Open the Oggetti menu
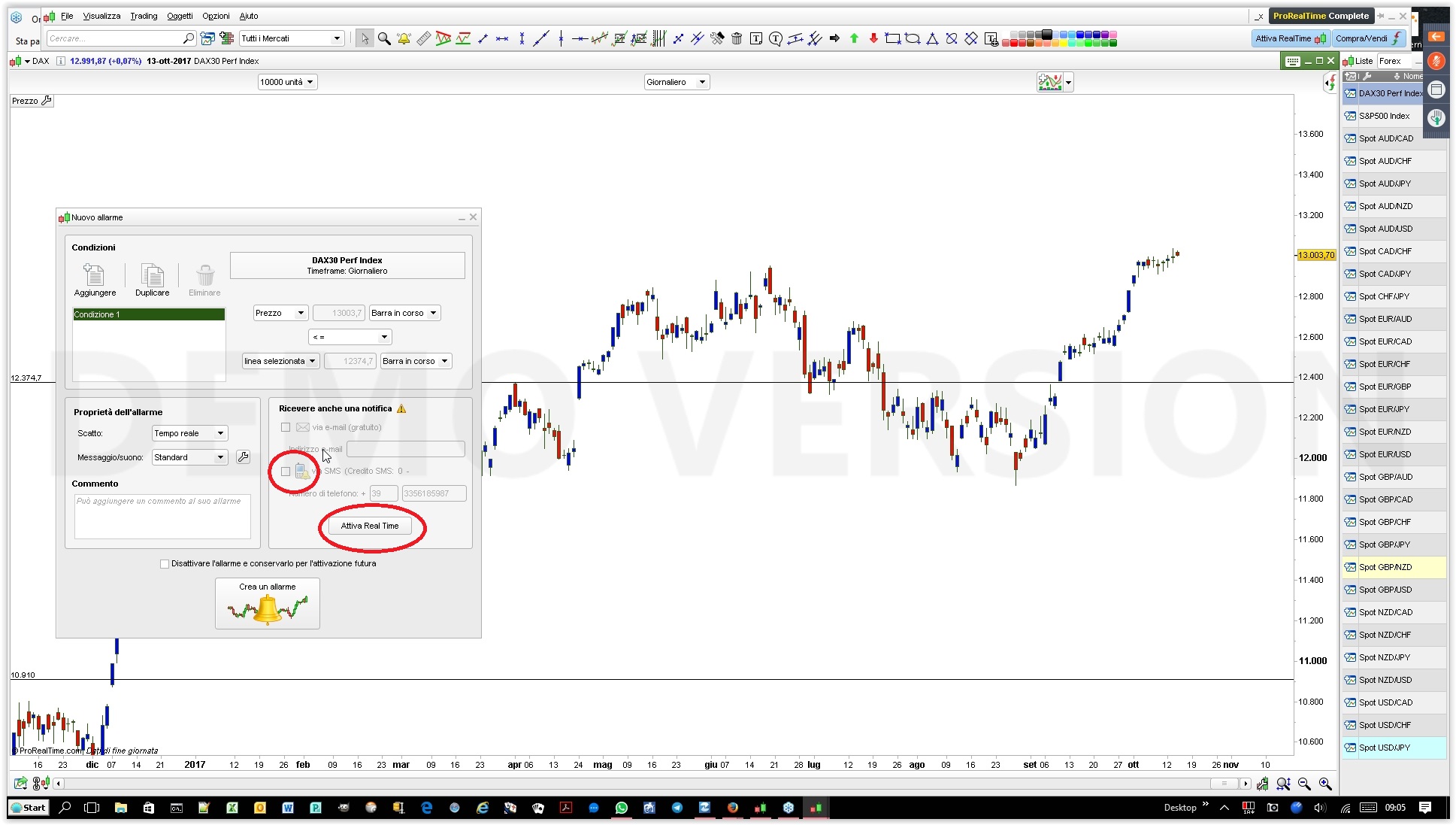Image resolution: width=1456 pixels, height=825 pixels. 180,16
